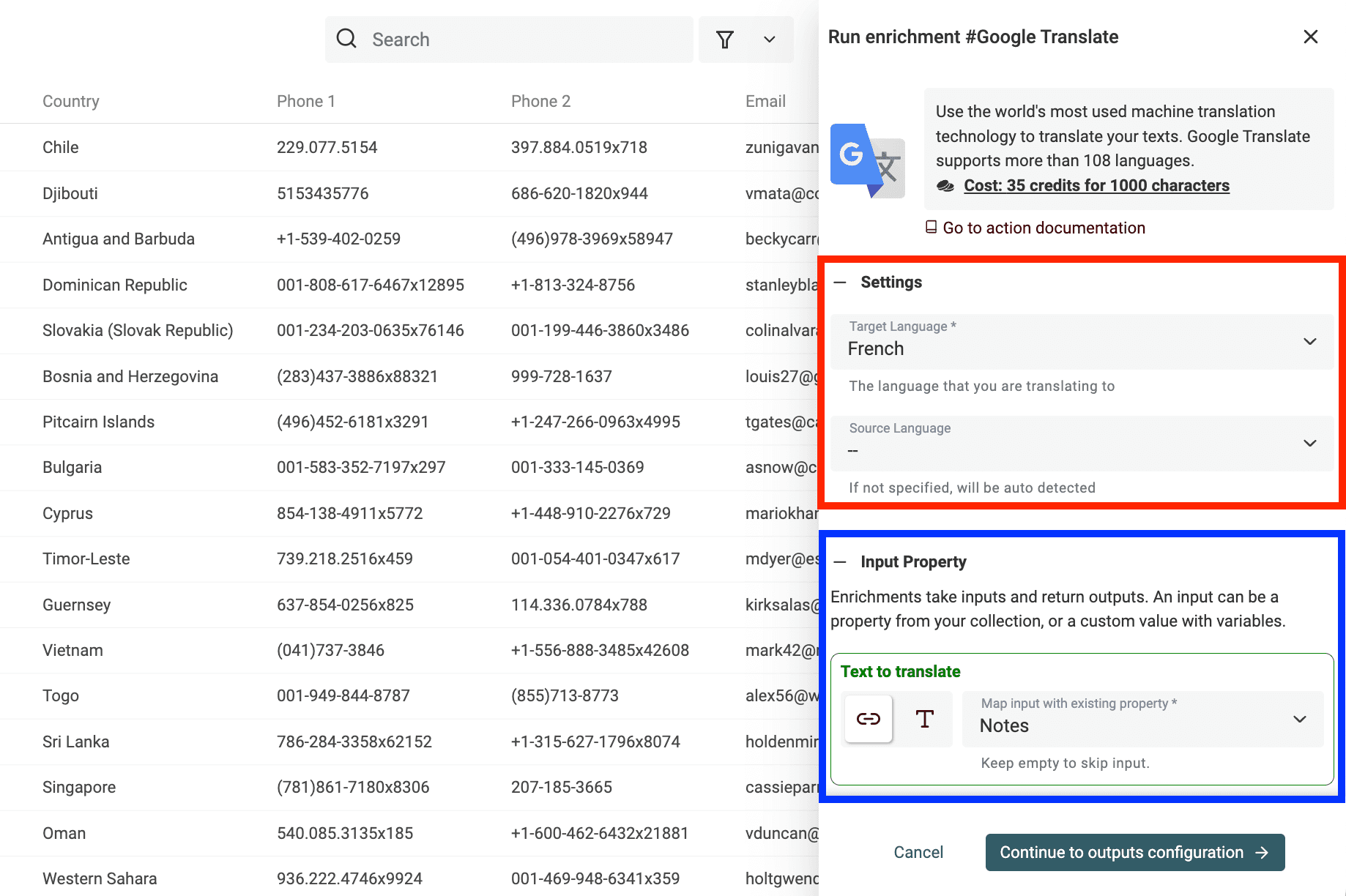Click Cyprus phone 854-138-4911x5772

click(x=350, y=513)
